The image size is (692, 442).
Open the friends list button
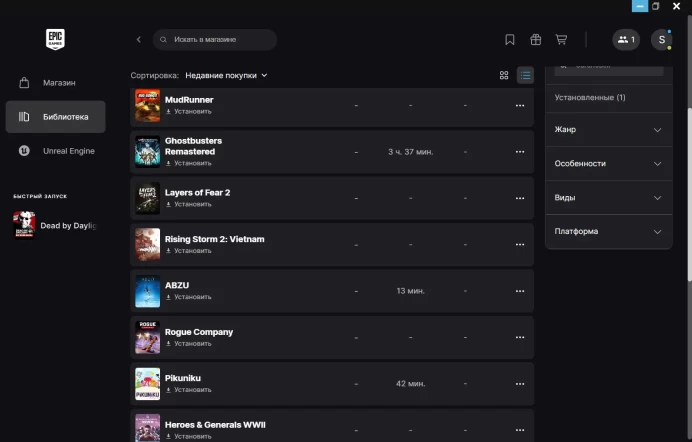click(626, 40)
